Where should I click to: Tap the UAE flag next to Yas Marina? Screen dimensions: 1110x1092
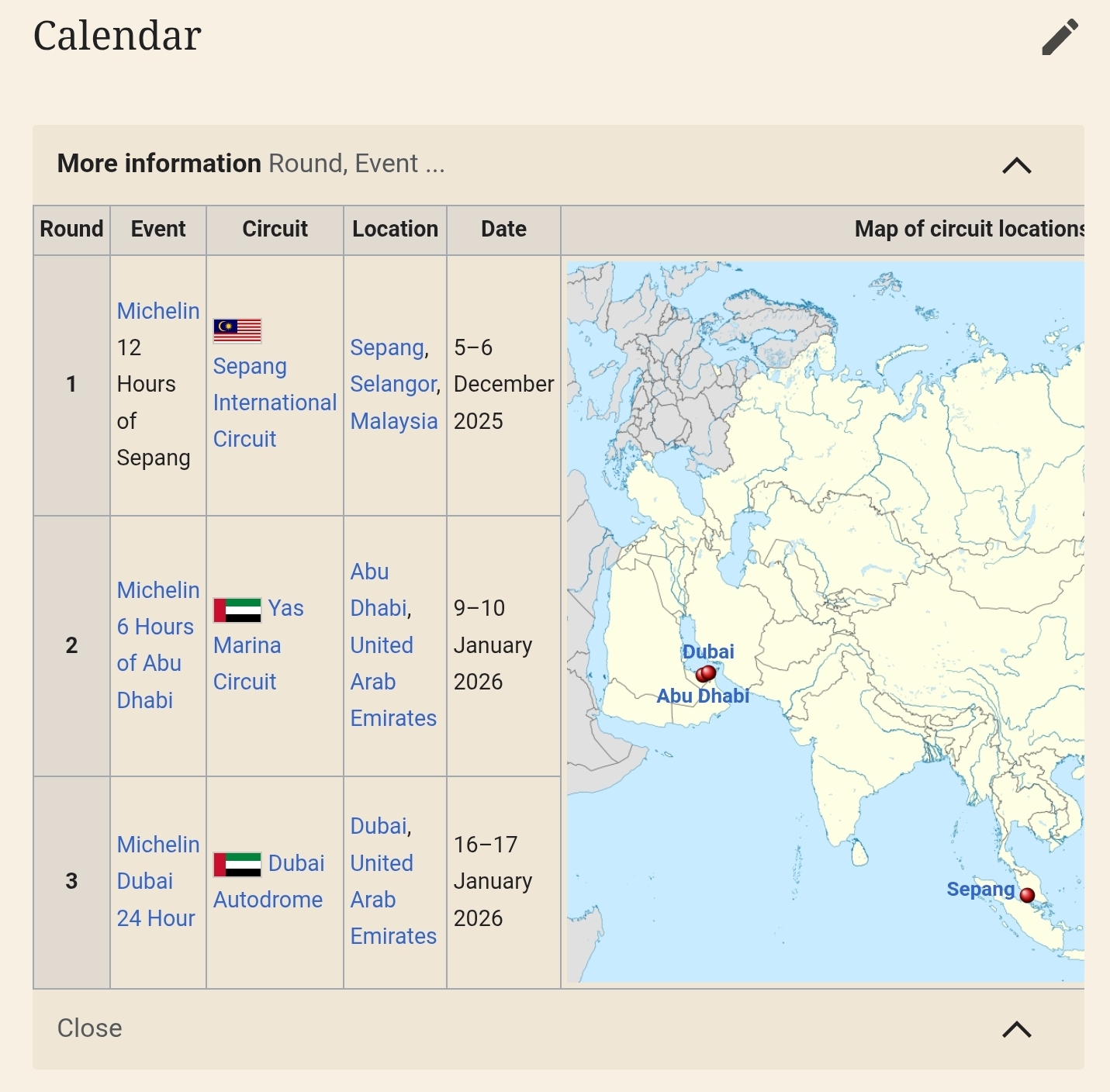[237, 610]
